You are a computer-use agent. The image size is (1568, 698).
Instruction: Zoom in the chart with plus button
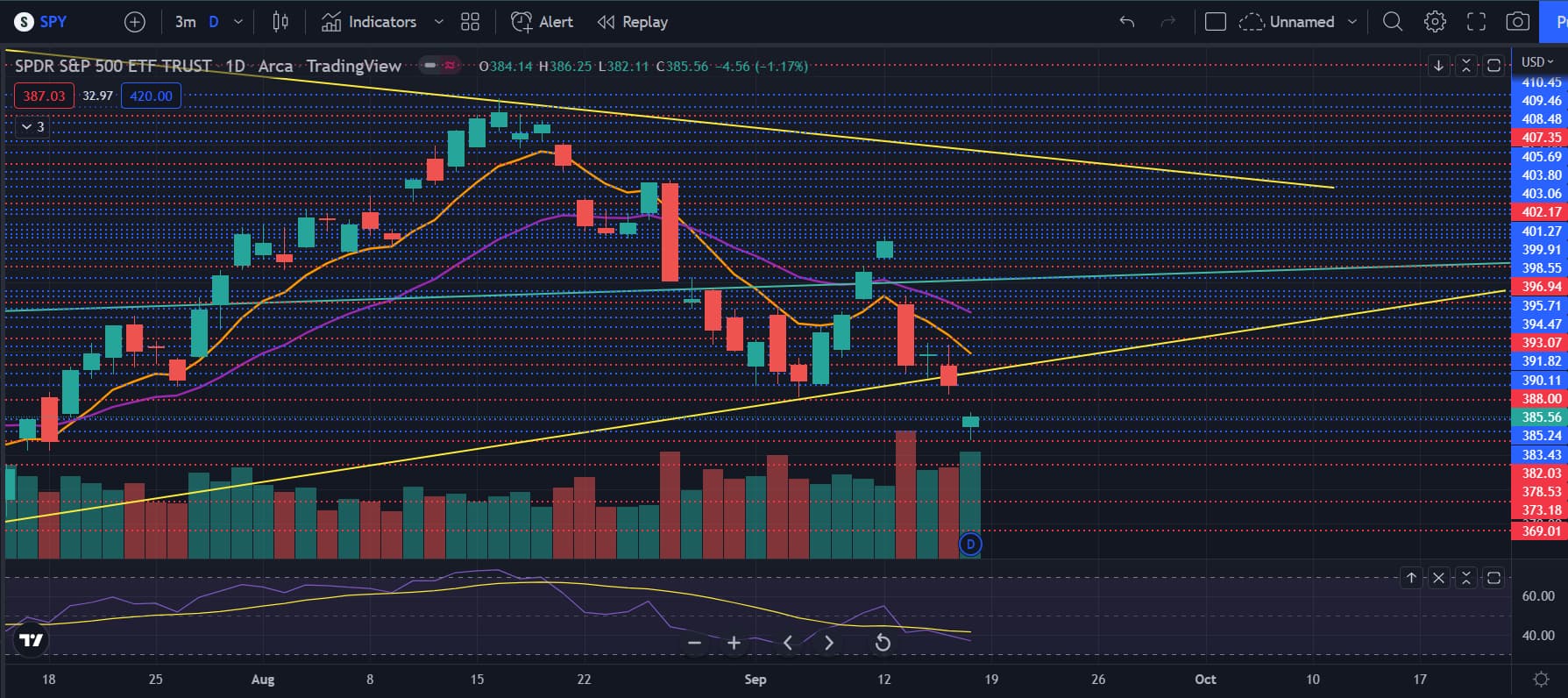[x=734, y=643]
